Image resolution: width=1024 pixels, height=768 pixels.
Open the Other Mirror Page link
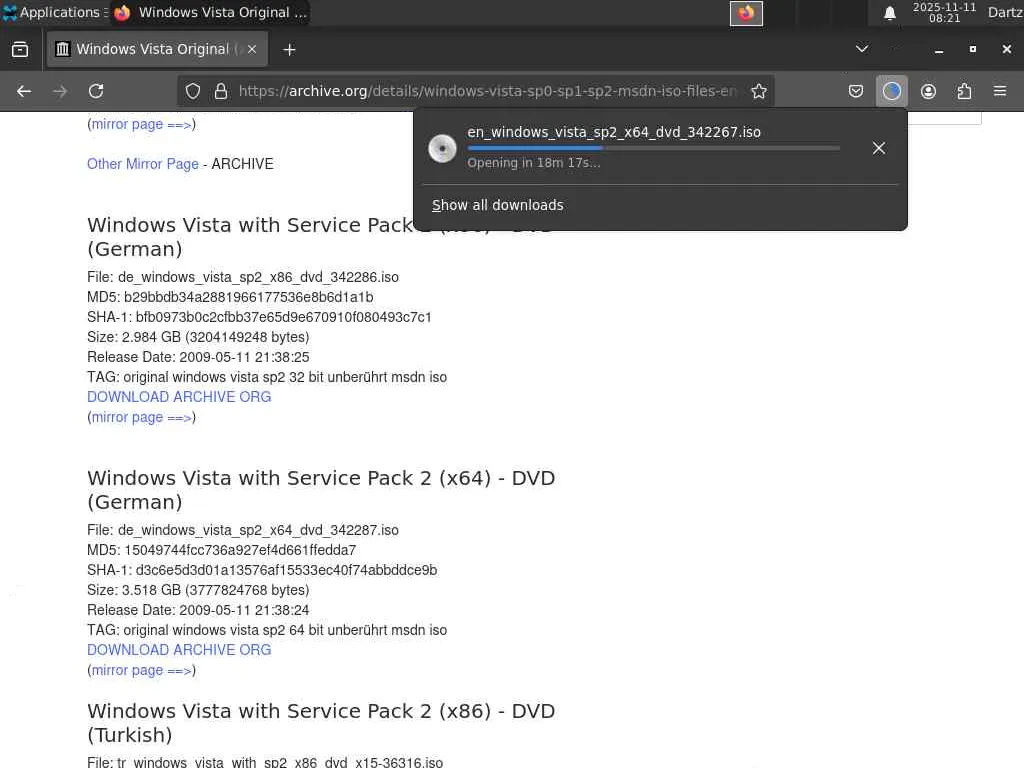click(143, 164)
